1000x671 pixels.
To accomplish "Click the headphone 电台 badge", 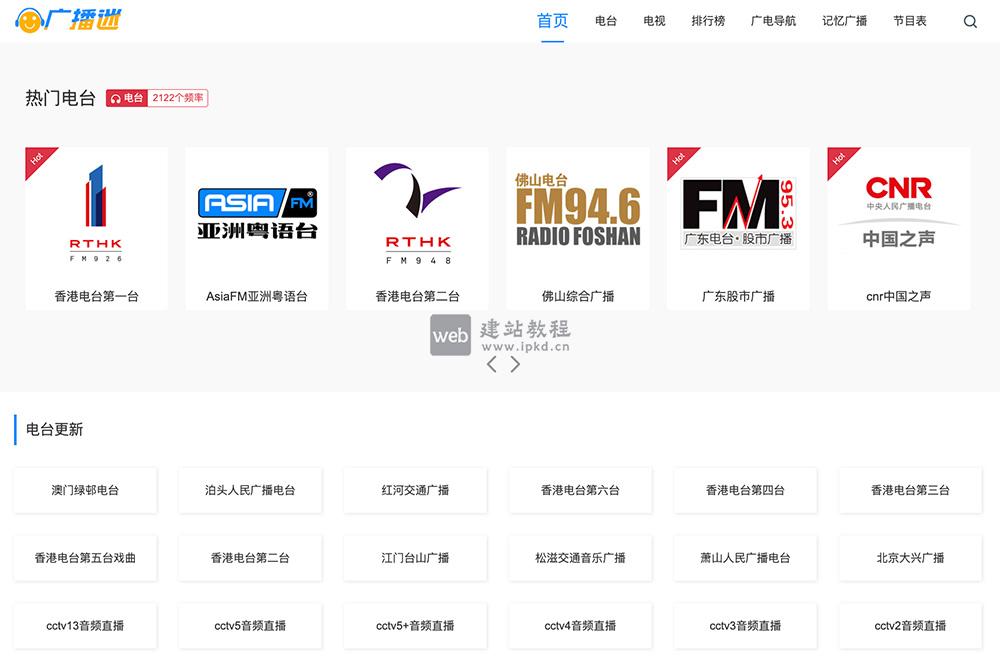I will click(x=126, y=98).
